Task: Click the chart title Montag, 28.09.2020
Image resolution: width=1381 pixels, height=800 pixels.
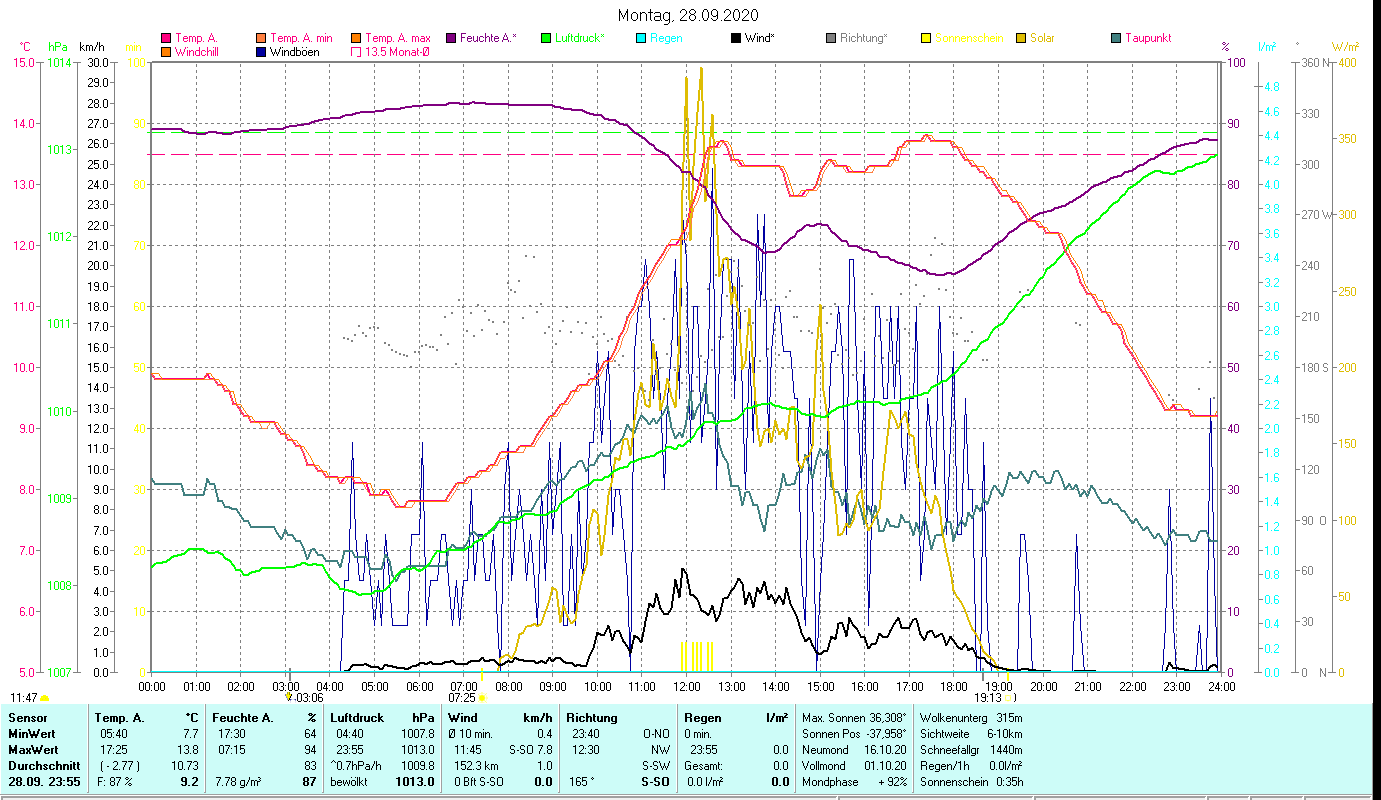Action: 688,15
